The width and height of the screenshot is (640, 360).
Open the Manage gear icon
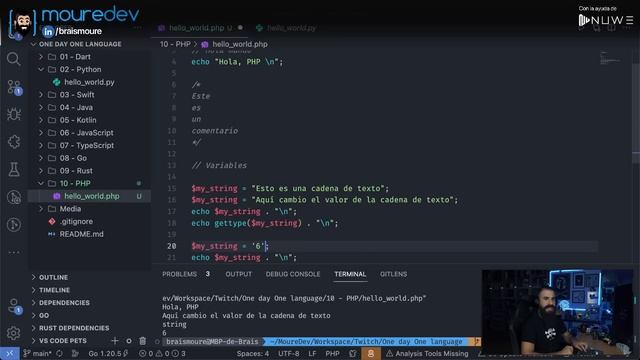[x=13, y=333]
